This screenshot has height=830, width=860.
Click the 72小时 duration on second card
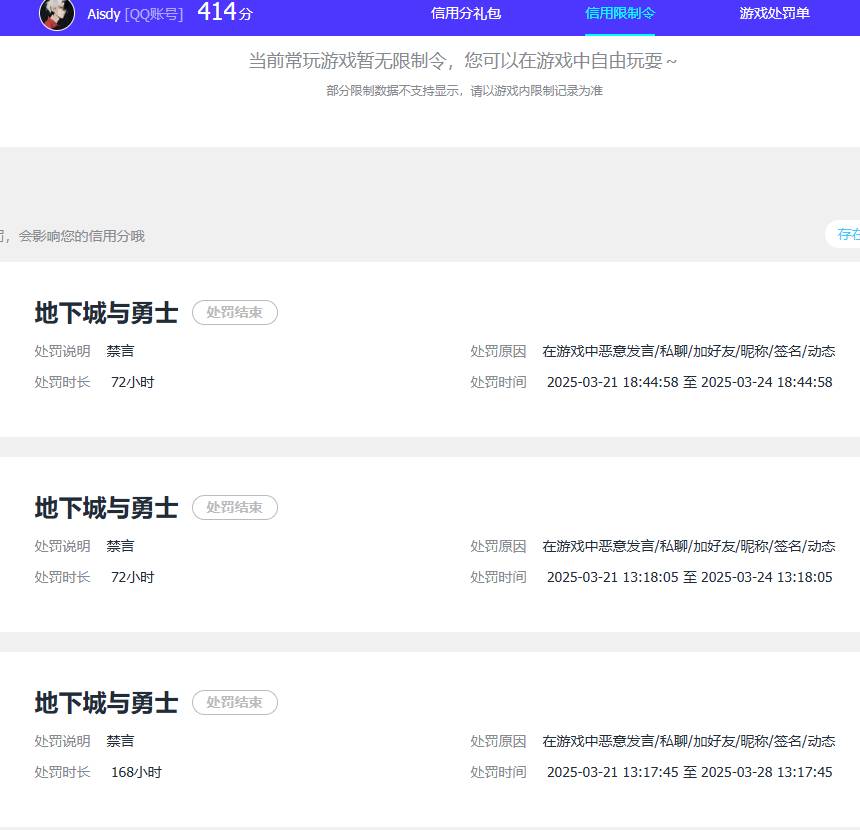tap(131, 576)
